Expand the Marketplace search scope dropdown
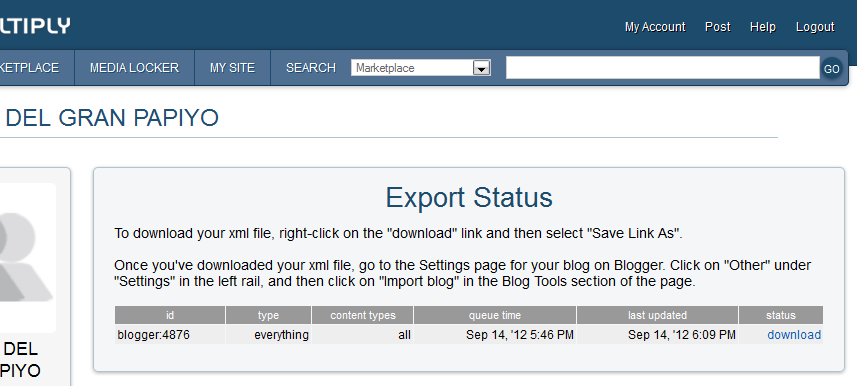Viewport: 857px width, 386px height. 421,68
